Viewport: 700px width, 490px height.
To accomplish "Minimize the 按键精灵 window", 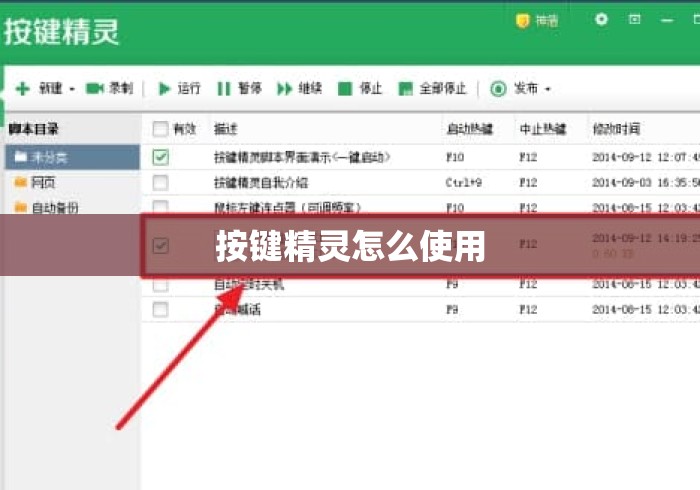I will [667, 21].
